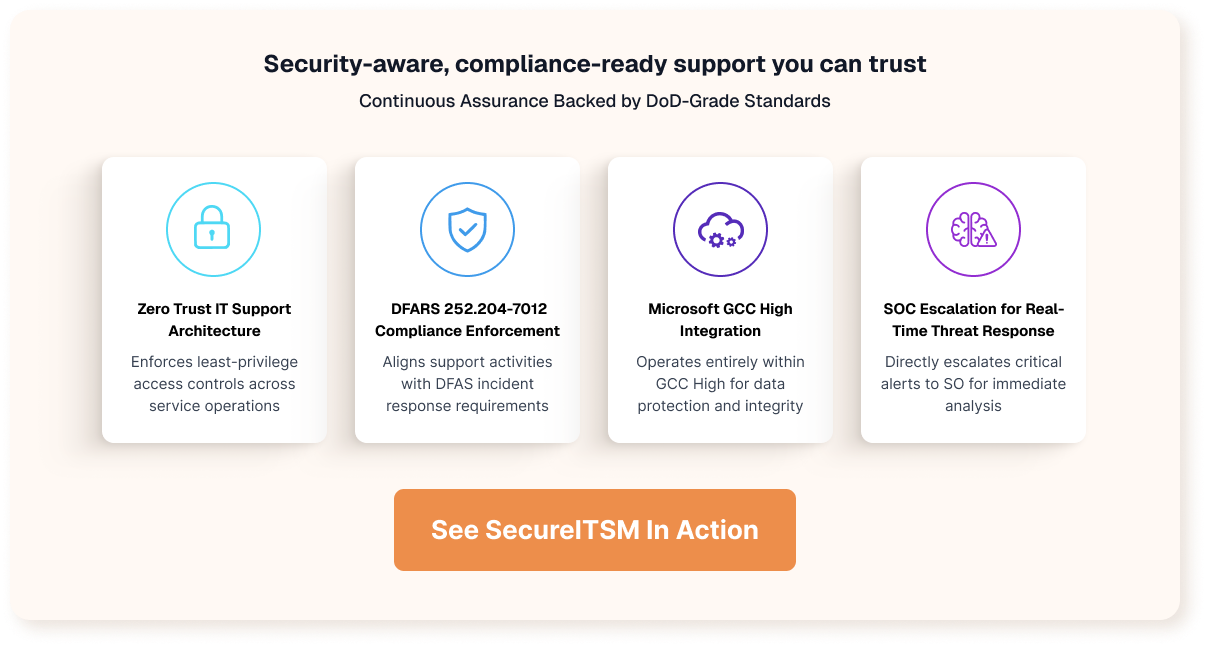Click the warning triangle beside the brain
This screenshot has height=646, width=1206.
click(x=986, y=238)
